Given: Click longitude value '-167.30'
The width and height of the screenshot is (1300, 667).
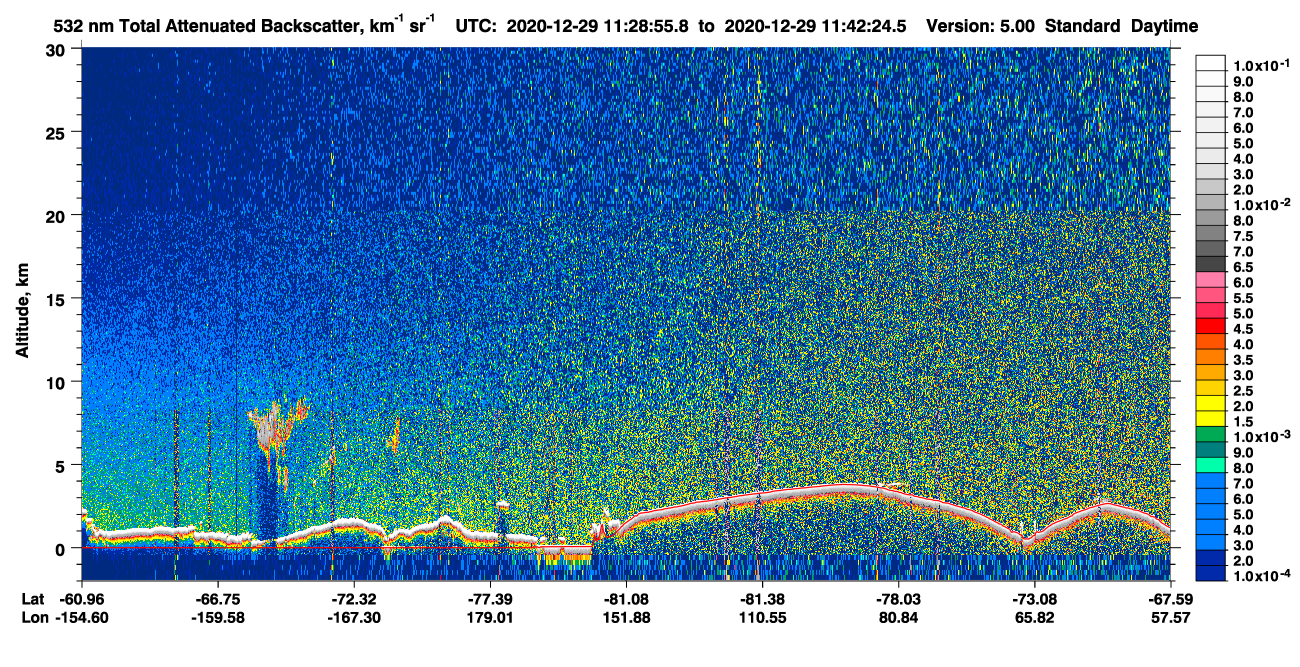Looking at the screenshot, I should click(354, 618).
